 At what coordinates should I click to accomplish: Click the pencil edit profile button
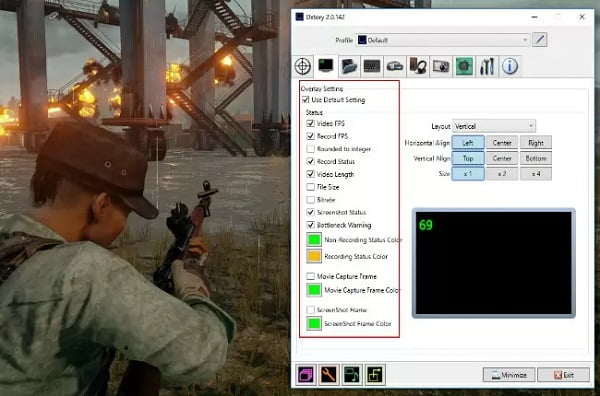click(540, 39)
